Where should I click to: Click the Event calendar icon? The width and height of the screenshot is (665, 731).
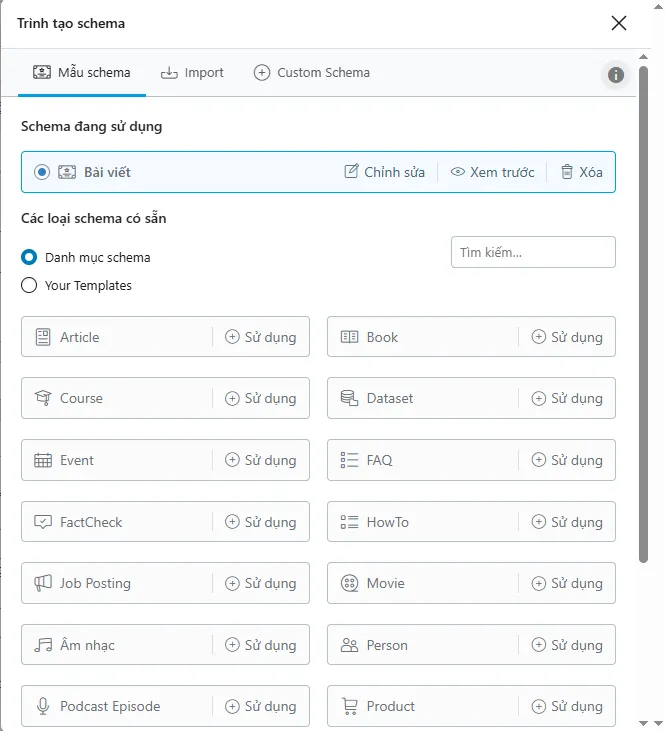[x=43, y=460]
